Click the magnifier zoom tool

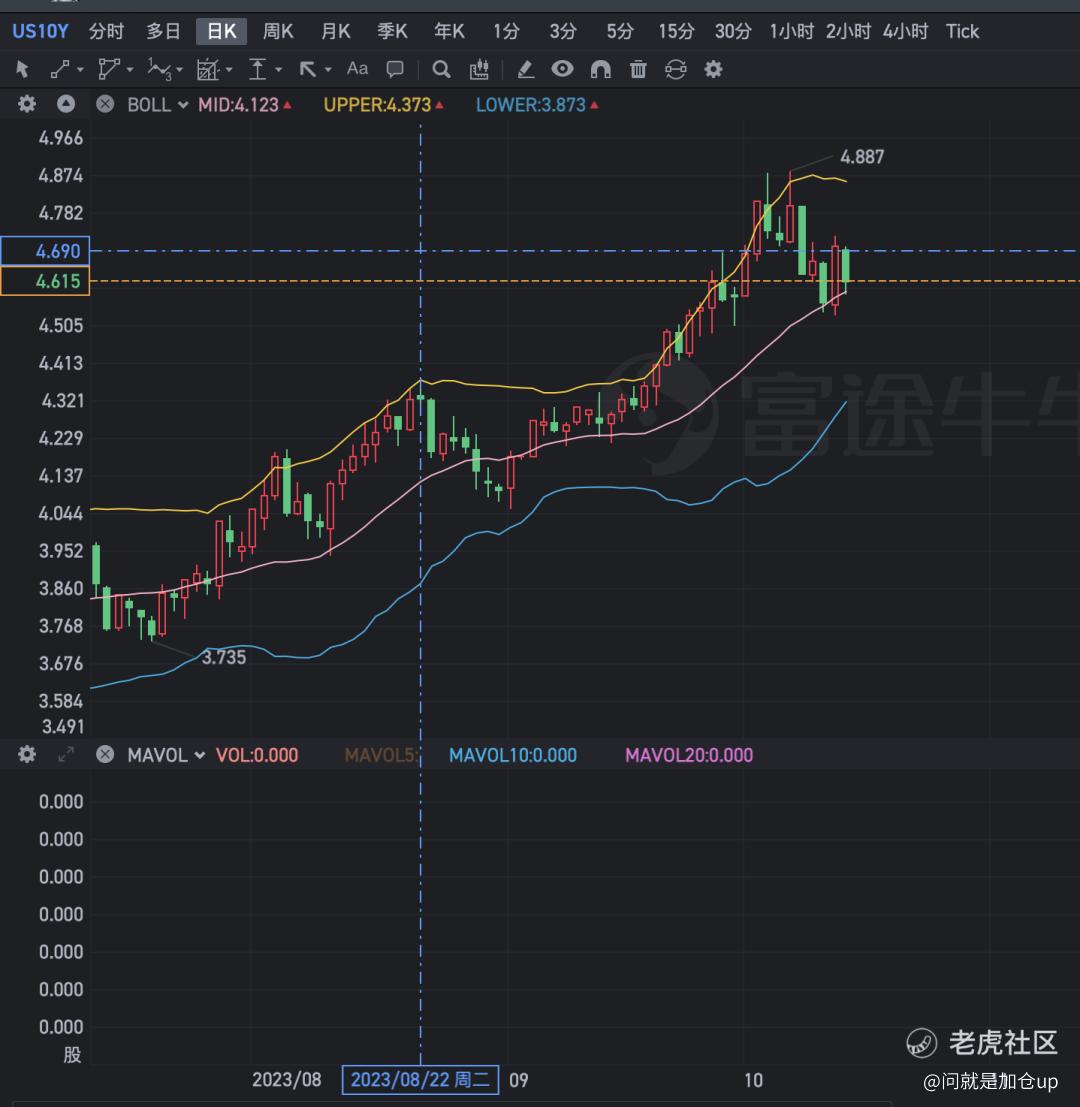click(x=441, y=69)
